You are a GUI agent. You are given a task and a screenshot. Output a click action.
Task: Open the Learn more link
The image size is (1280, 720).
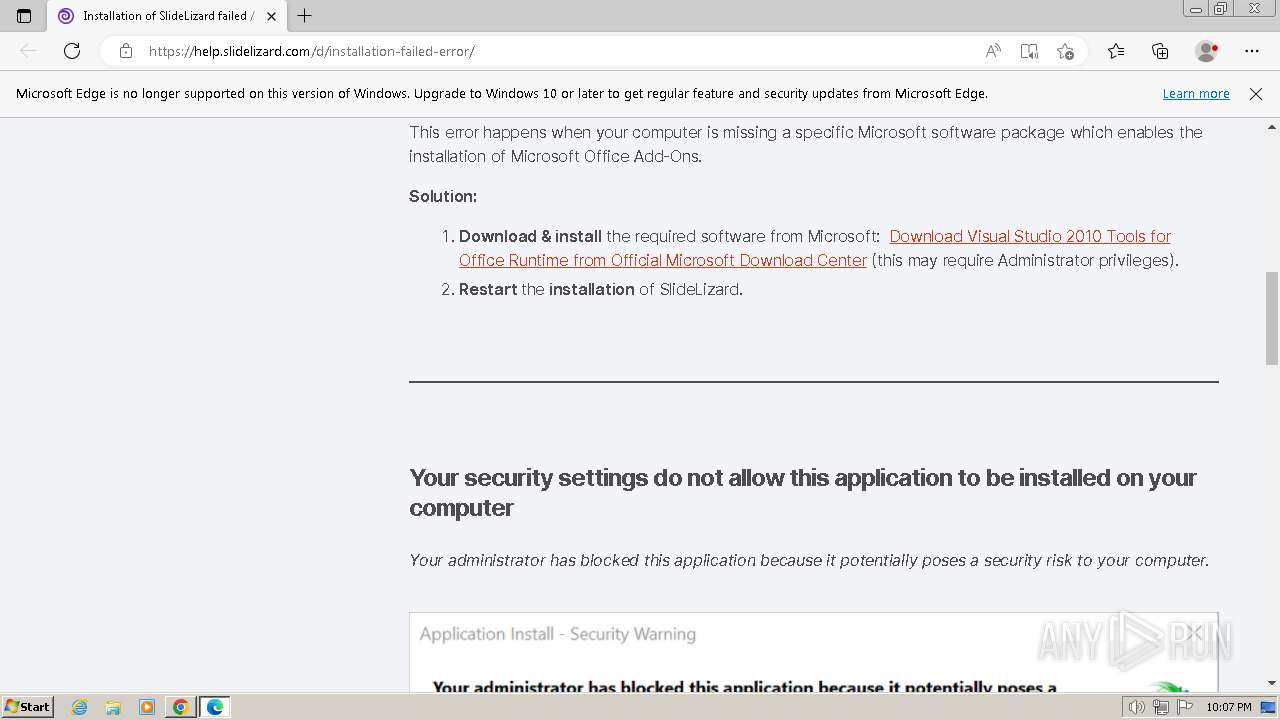click(1196, 93)
